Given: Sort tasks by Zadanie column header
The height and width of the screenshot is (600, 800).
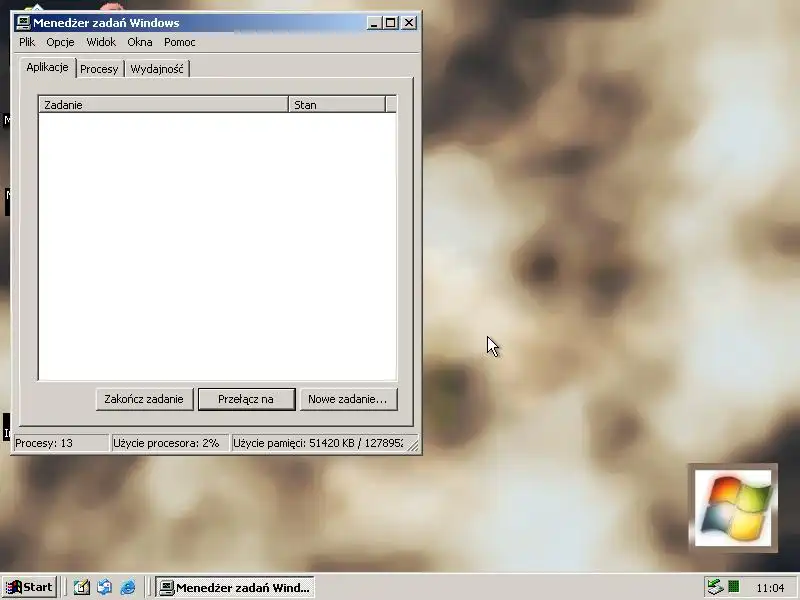Looking at the screenshot, I should [x=163, y=105].
